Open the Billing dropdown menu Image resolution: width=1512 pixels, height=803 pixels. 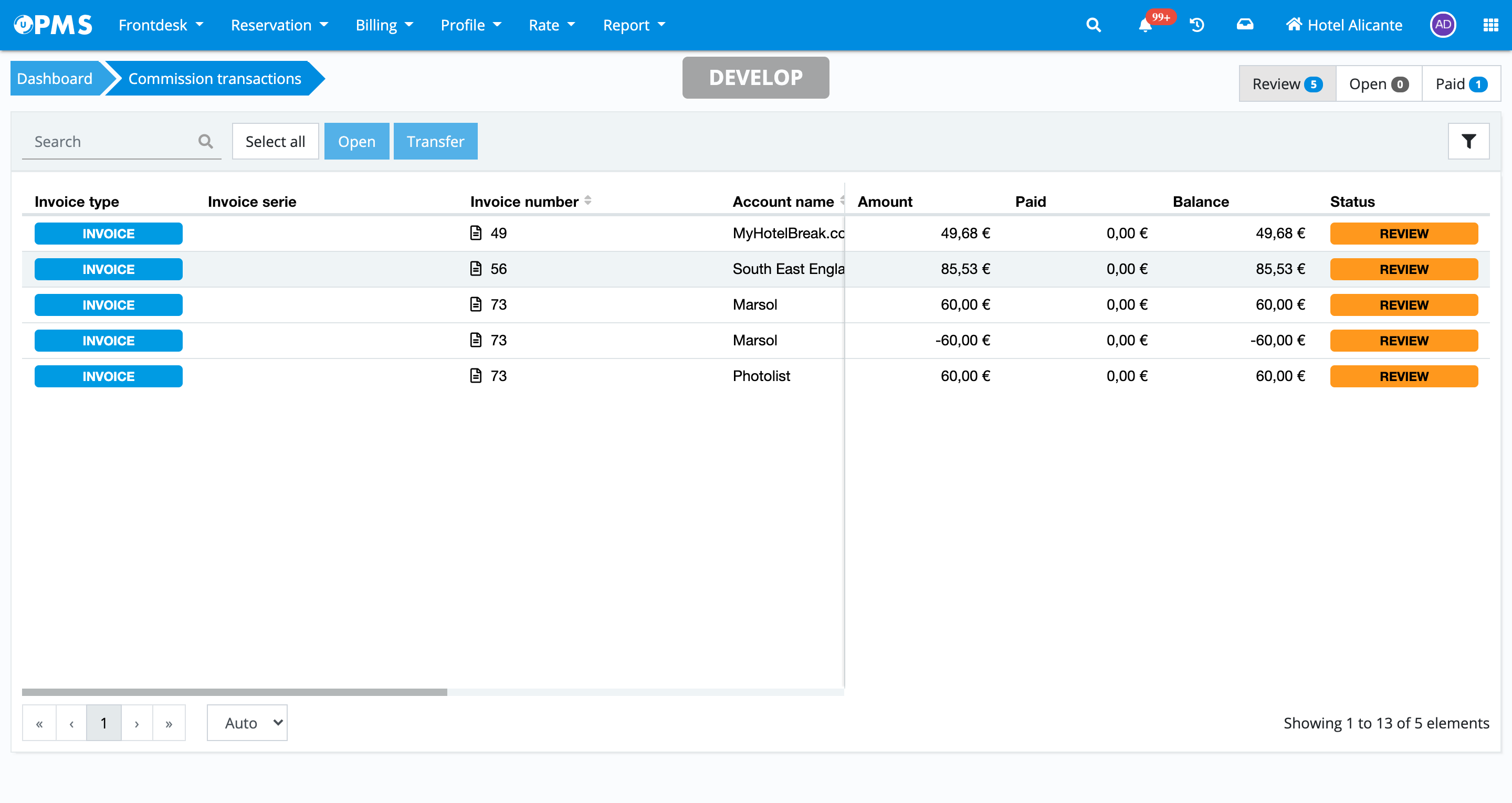pyautogui.click(x=384, y=25)
